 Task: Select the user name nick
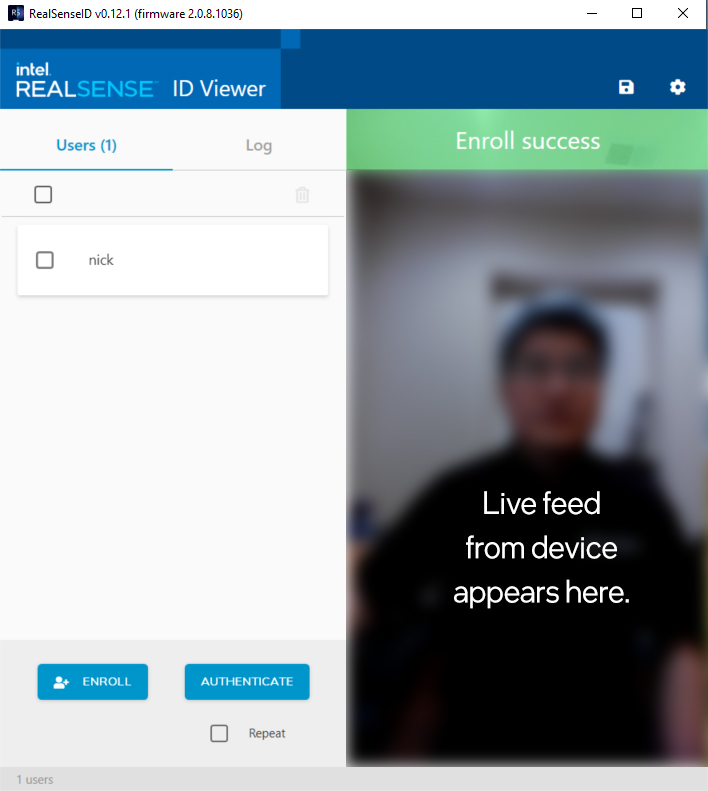(x=101, y=260)
